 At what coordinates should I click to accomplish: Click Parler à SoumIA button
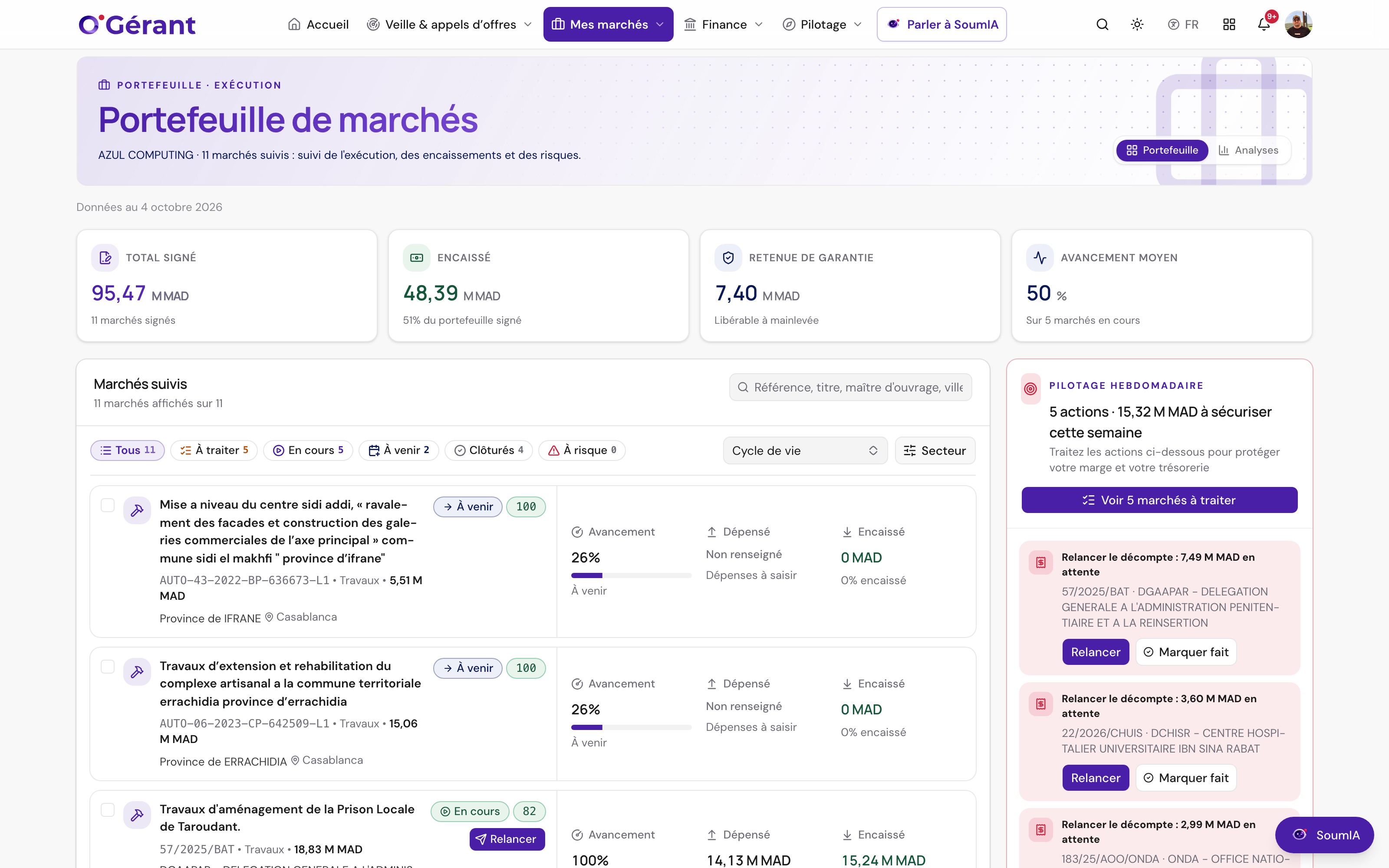(941, 24)
